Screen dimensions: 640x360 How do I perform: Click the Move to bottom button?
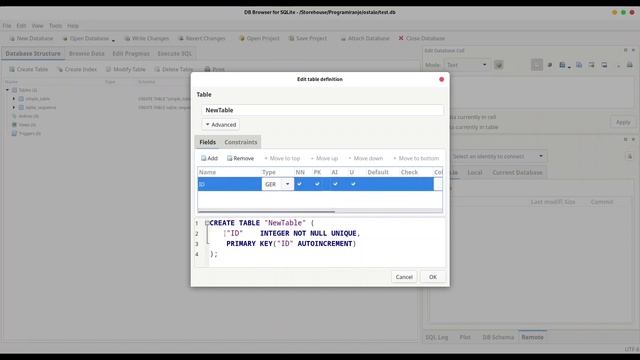click(x=416, y=158)
